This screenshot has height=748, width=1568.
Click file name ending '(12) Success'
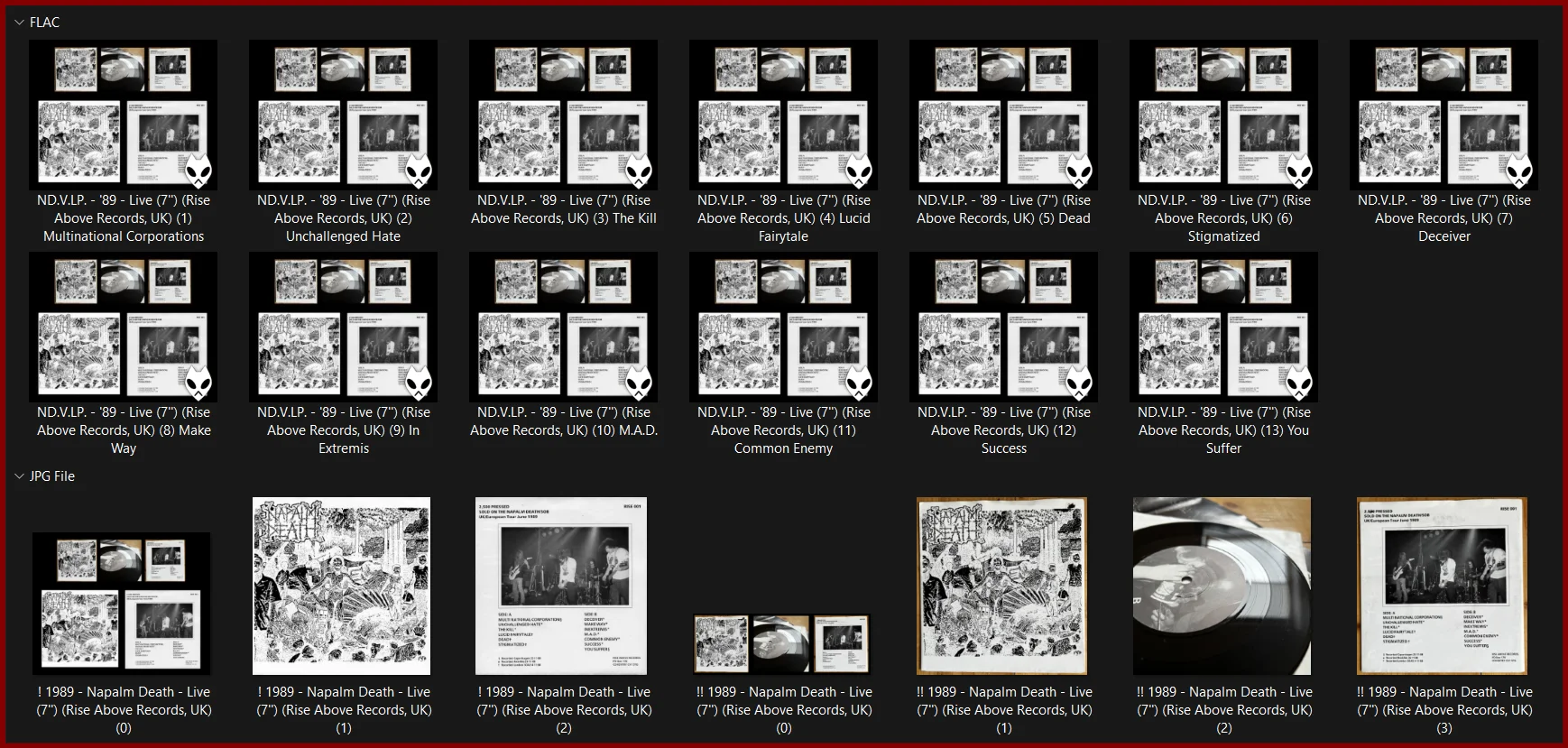pyautogui.click(x=1004, y=430)
